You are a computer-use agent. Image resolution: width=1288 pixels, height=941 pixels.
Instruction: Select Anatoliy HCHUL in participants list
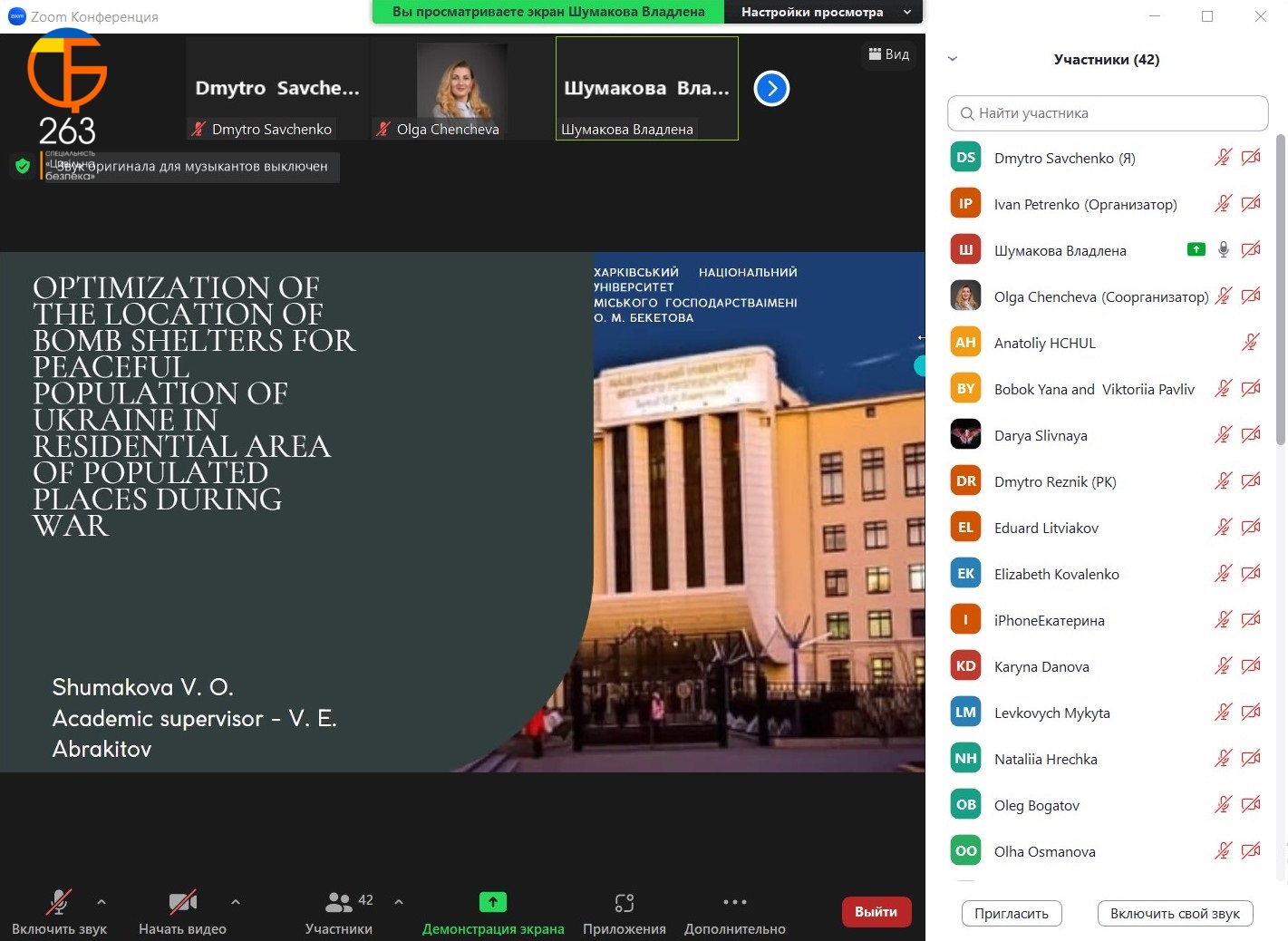pos(1106,343)
